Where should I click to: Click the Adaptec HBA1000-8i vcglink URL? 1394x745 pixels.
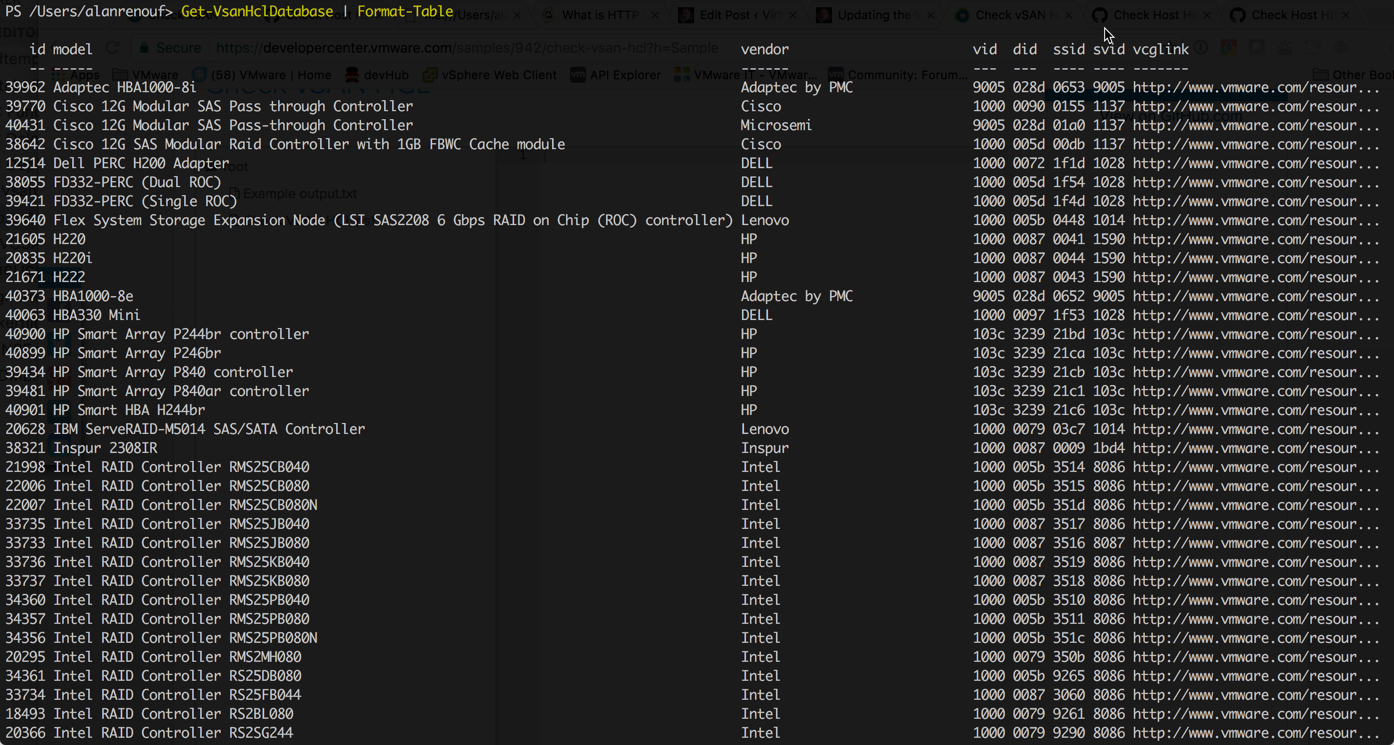point(1255,87)
